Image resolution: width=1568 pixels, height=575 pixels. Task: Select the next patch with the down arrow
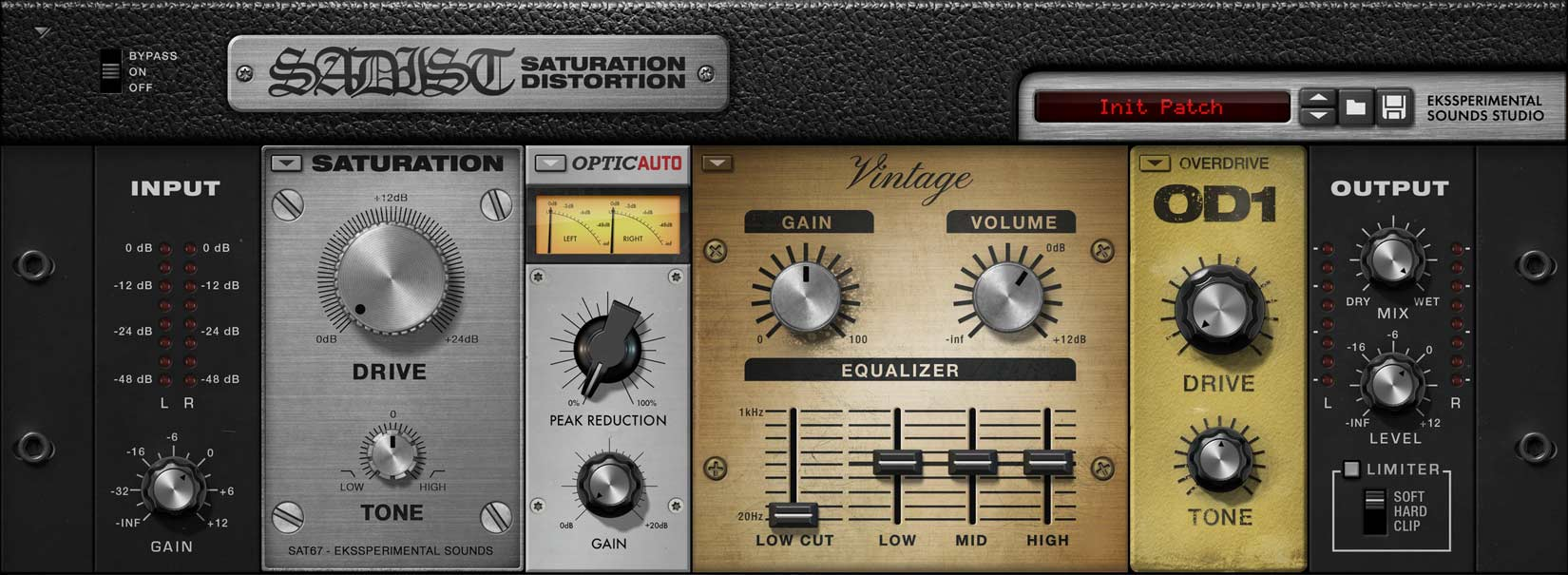click(x=1317, y=116)
